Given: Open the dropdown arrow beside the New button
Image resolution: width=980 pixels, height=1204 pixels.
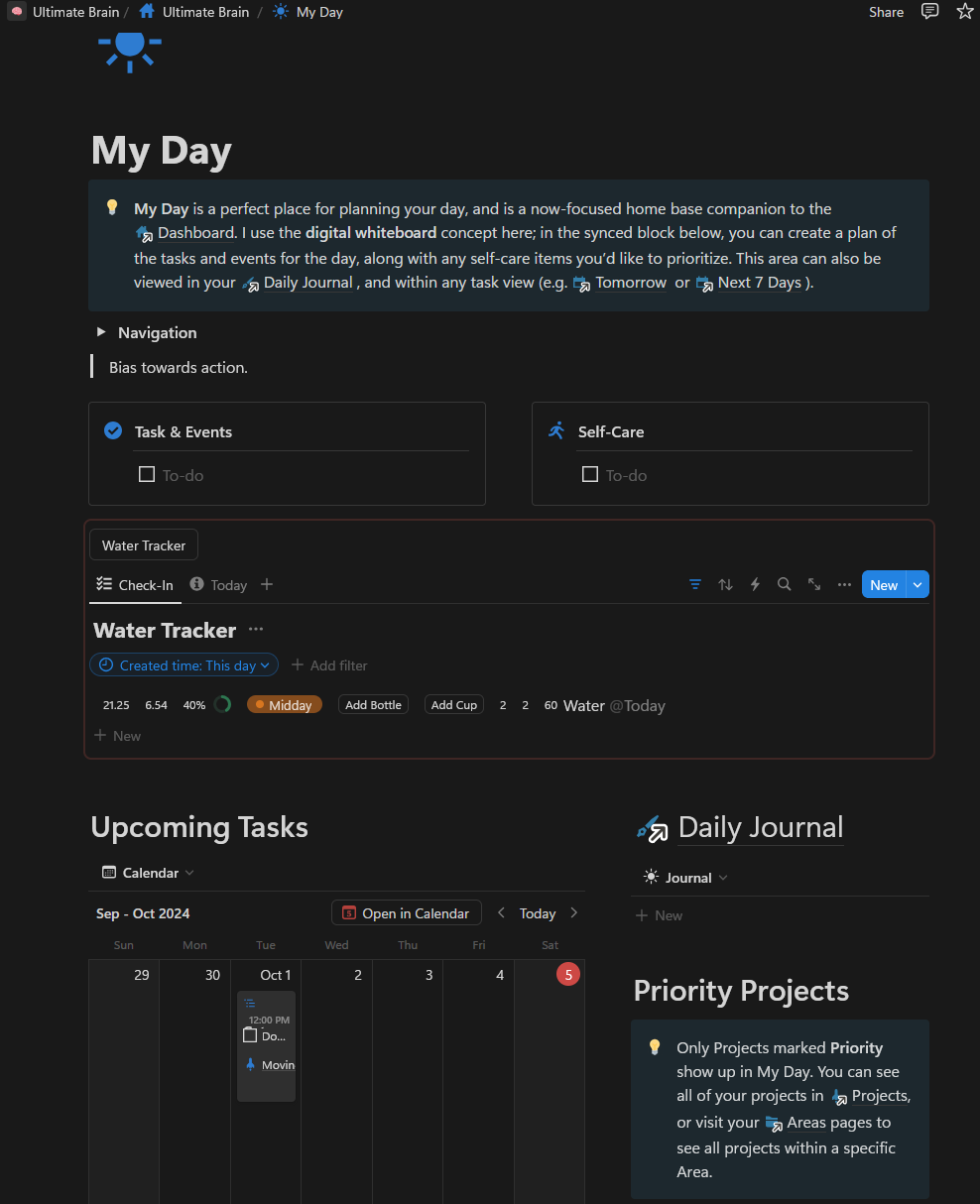Looking at the screenshot, I should 918,585.
